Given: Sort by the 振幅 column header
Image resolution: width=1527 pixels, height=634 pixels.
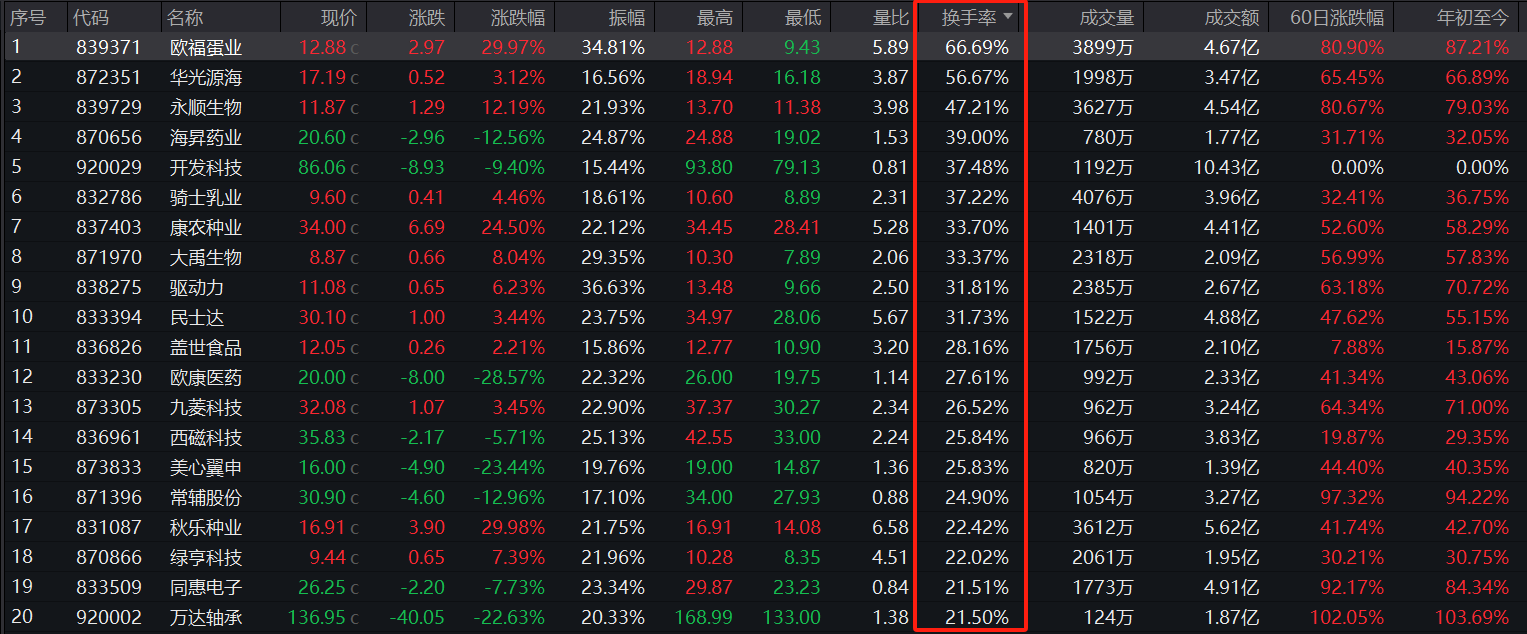Looking at the screenshot, I should pyautogui.click(x=627, y=17).
